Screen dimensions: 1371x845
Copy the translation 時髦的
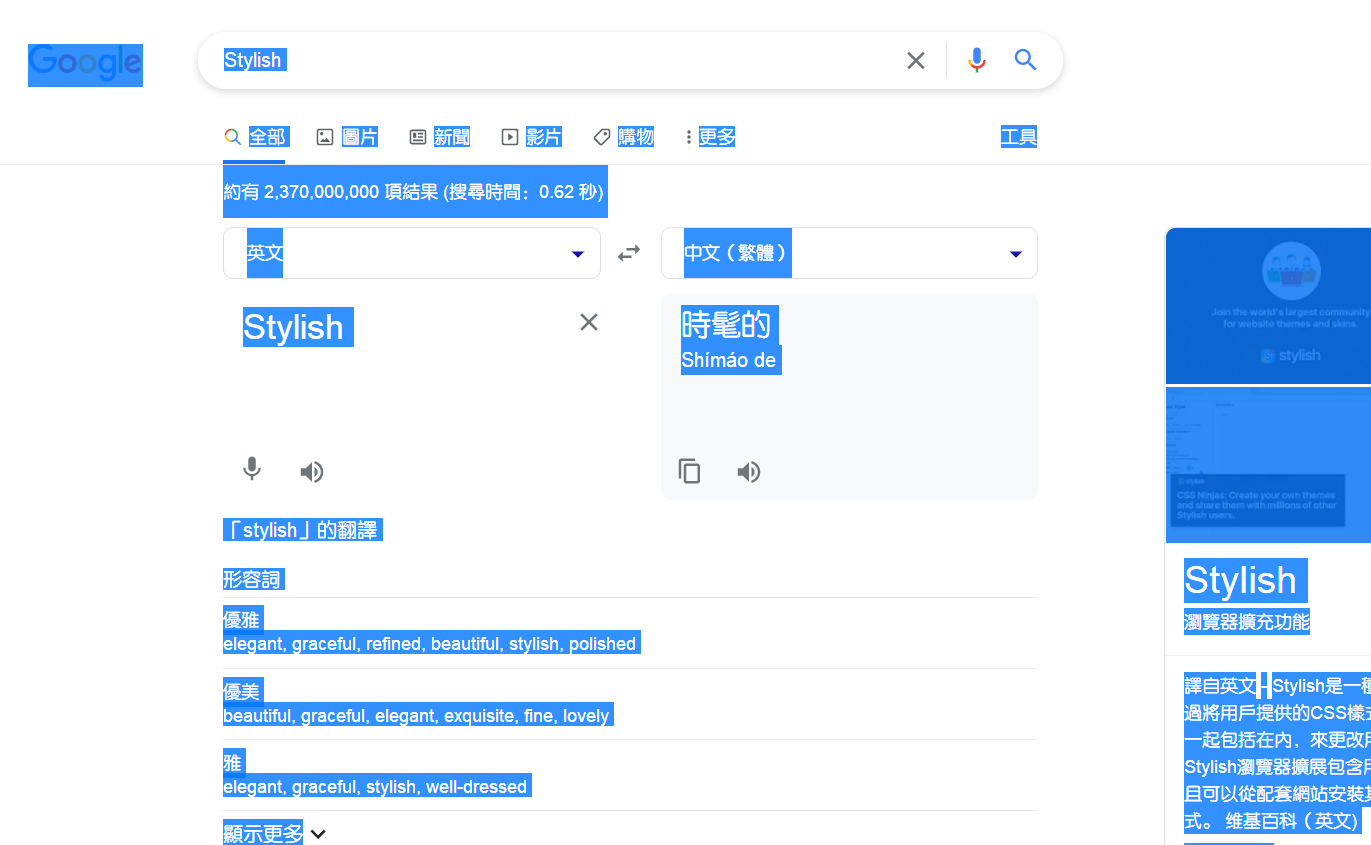point(689,471)
